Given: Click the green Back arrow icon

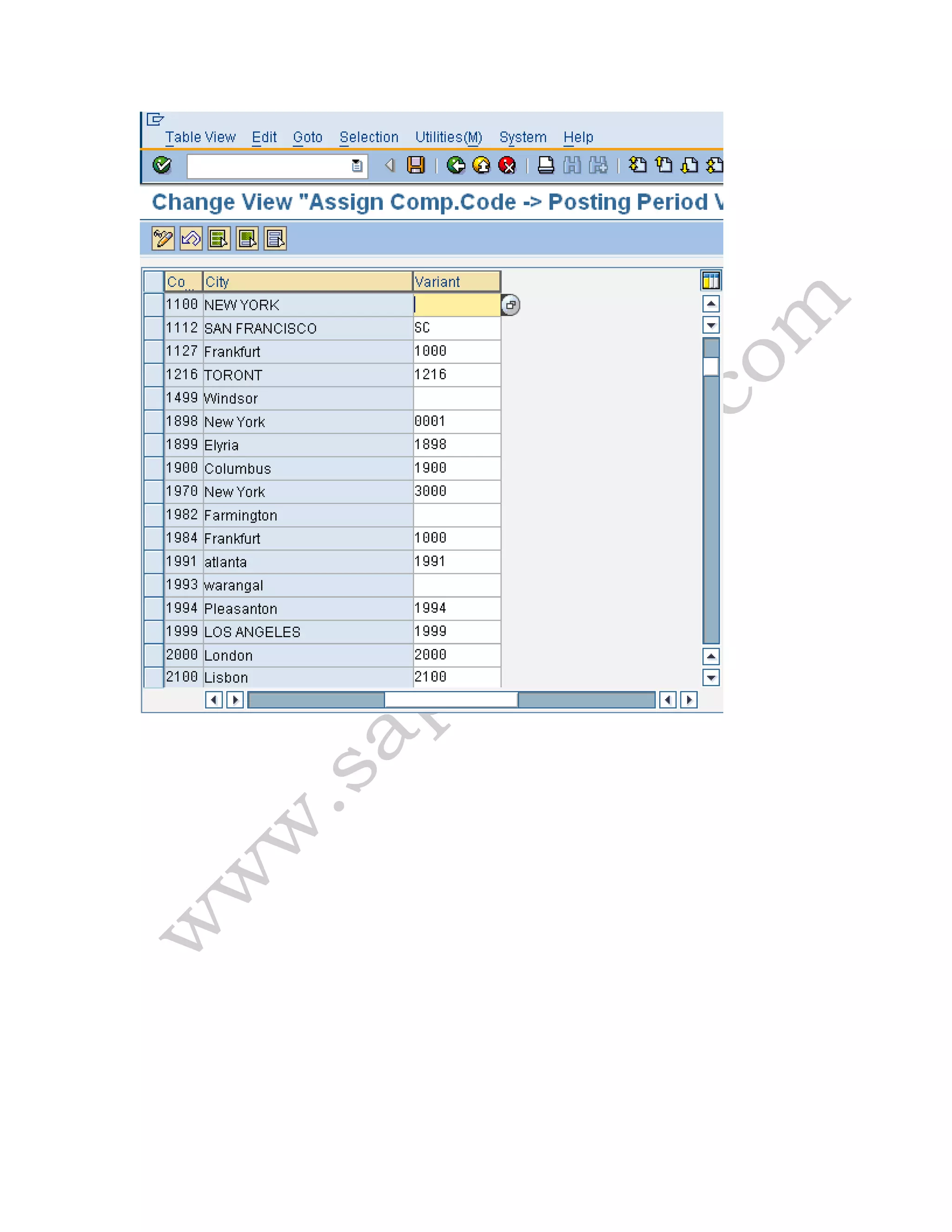Looking at the screenshot, I should coord(456,166).
